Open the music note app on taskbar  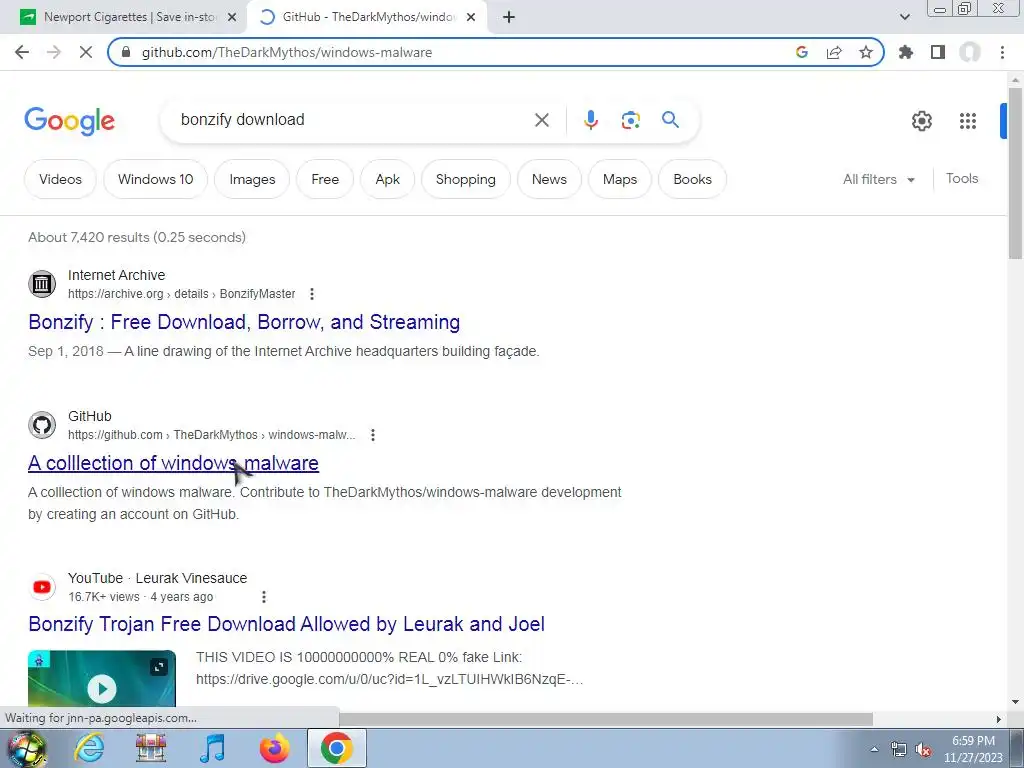(212, 749)
